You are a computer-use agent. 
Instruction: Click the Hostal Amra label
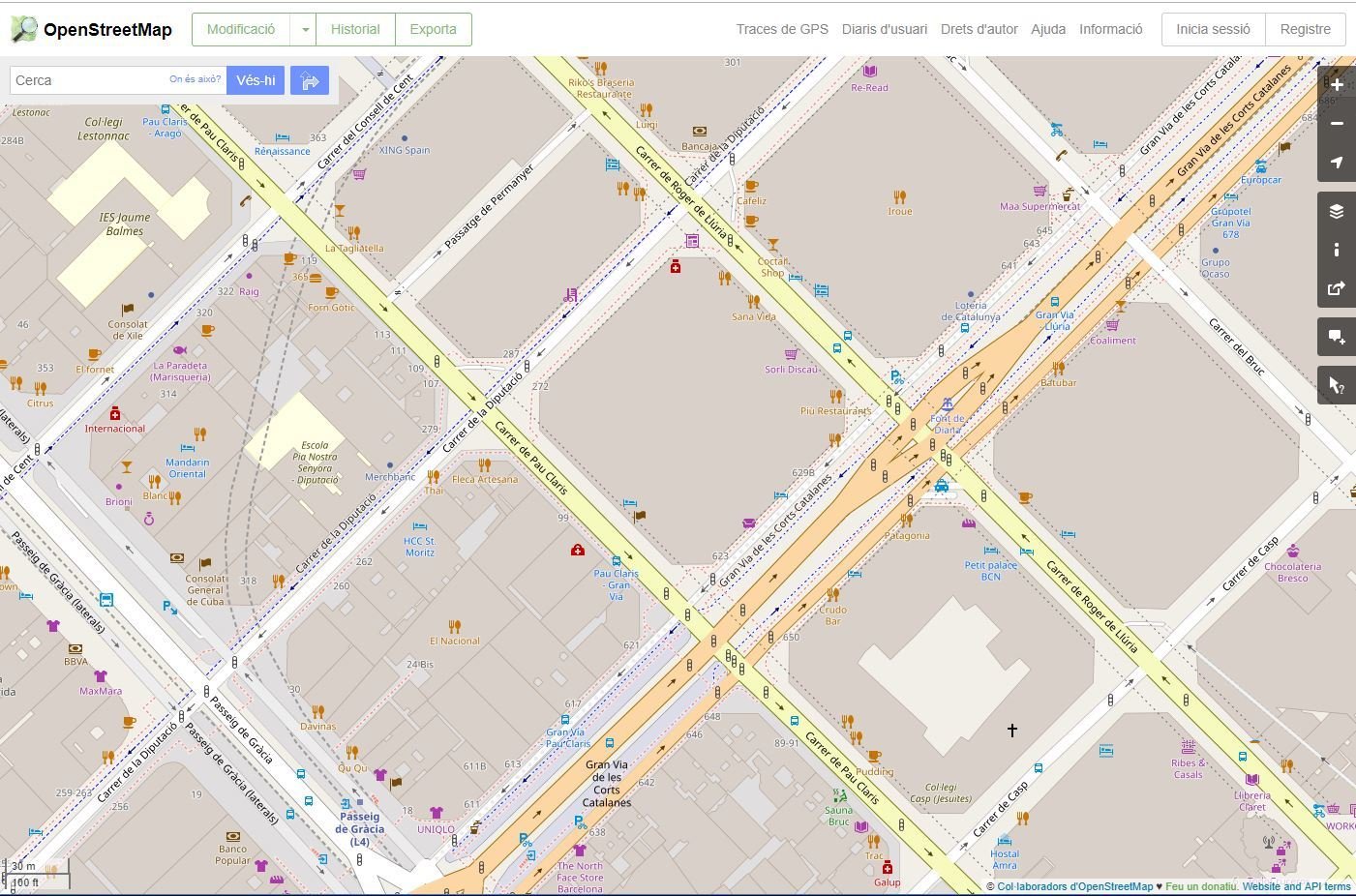coord(1005,859)
